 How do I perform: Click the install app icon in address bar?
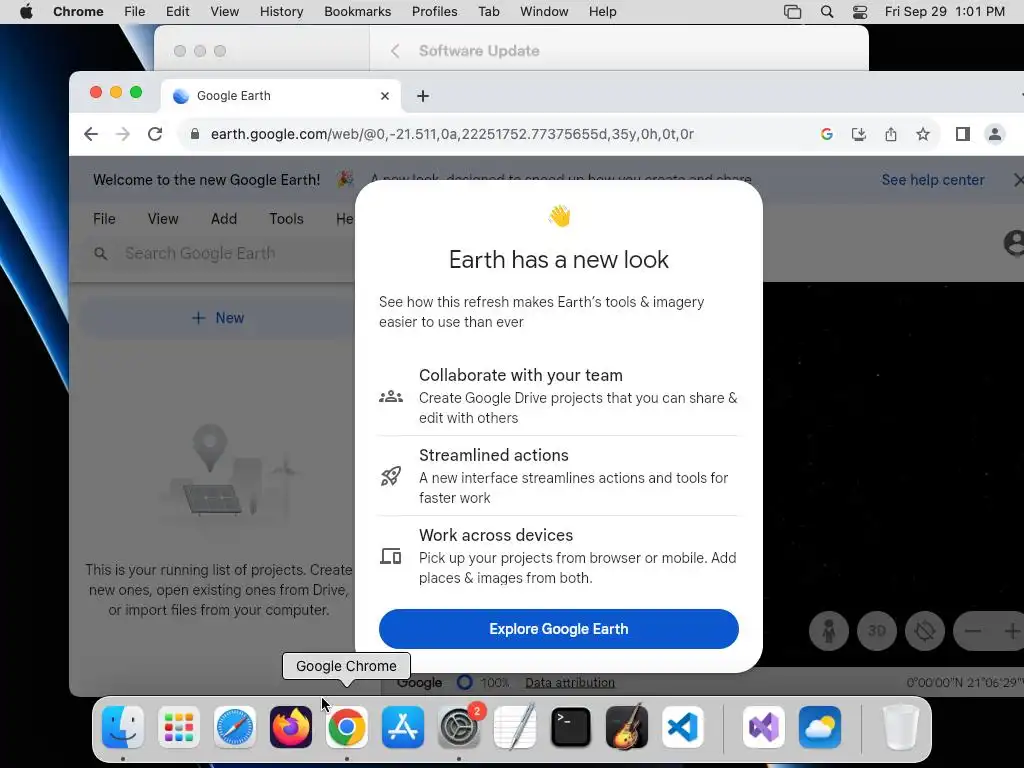(859, 134)
